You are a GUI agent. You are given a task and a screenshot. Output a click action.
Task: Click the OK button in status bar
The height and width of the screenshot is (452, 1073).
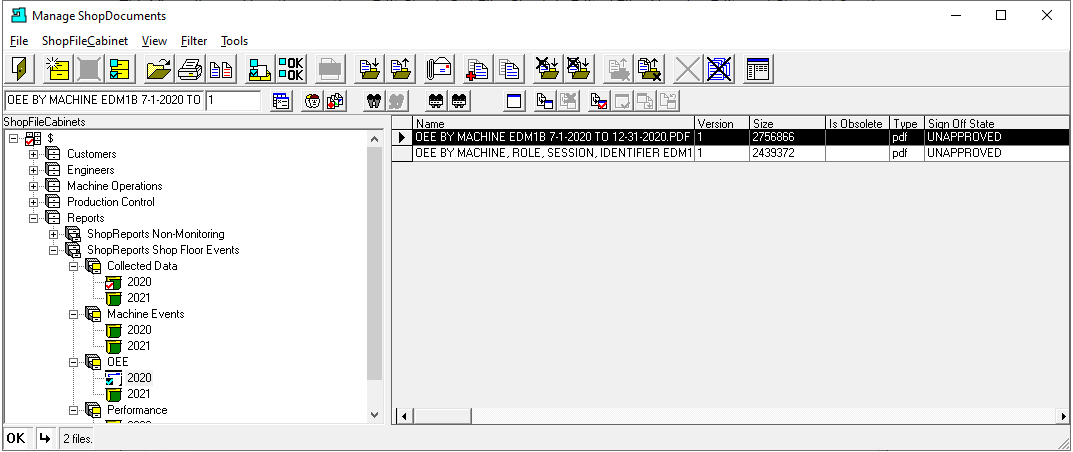coord(16,438)
